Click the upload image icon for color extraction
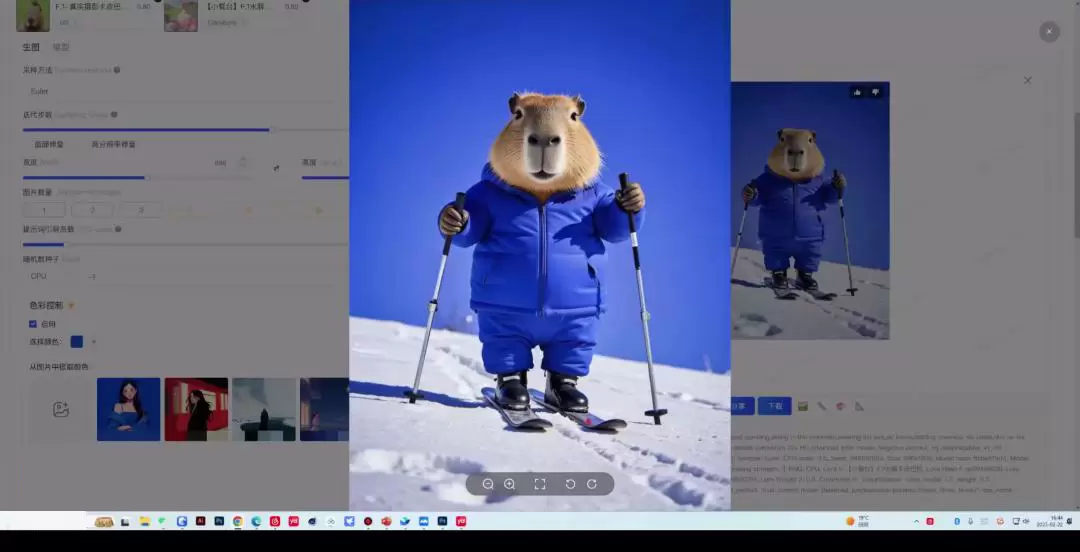The width and height of the screenshot is (1080, 552). click(61, 409)
